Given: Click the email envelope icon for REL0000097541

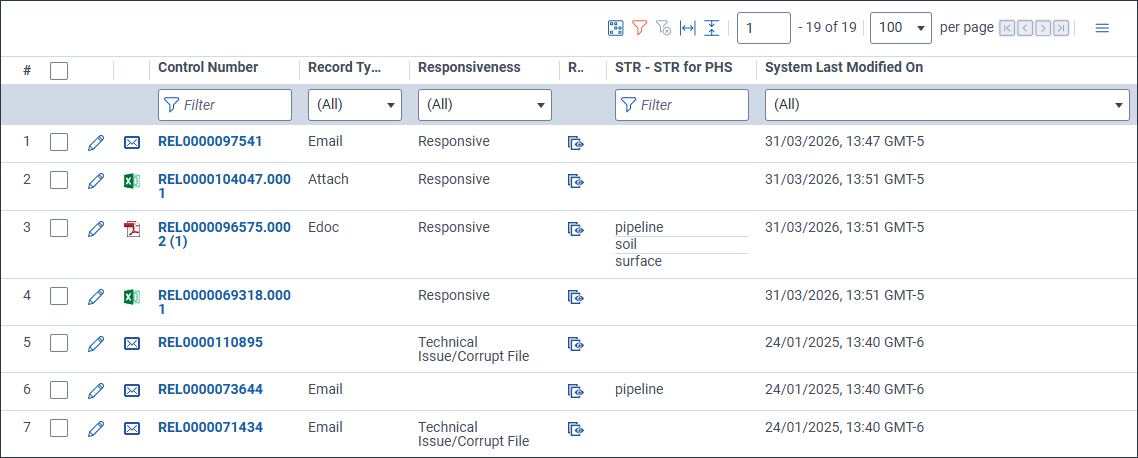Looking at the screenshot, I should [x=131, y=143].
